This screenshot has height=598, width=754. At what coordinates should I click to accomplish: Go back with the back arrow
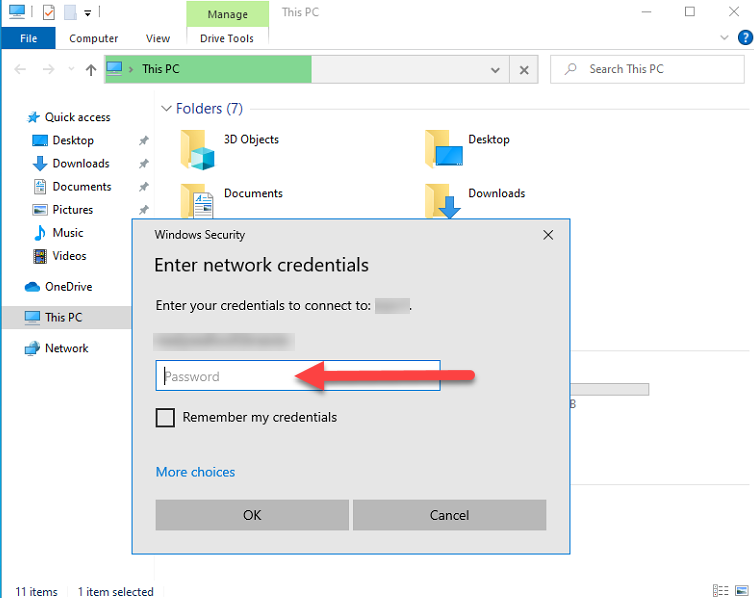(20, 70)
